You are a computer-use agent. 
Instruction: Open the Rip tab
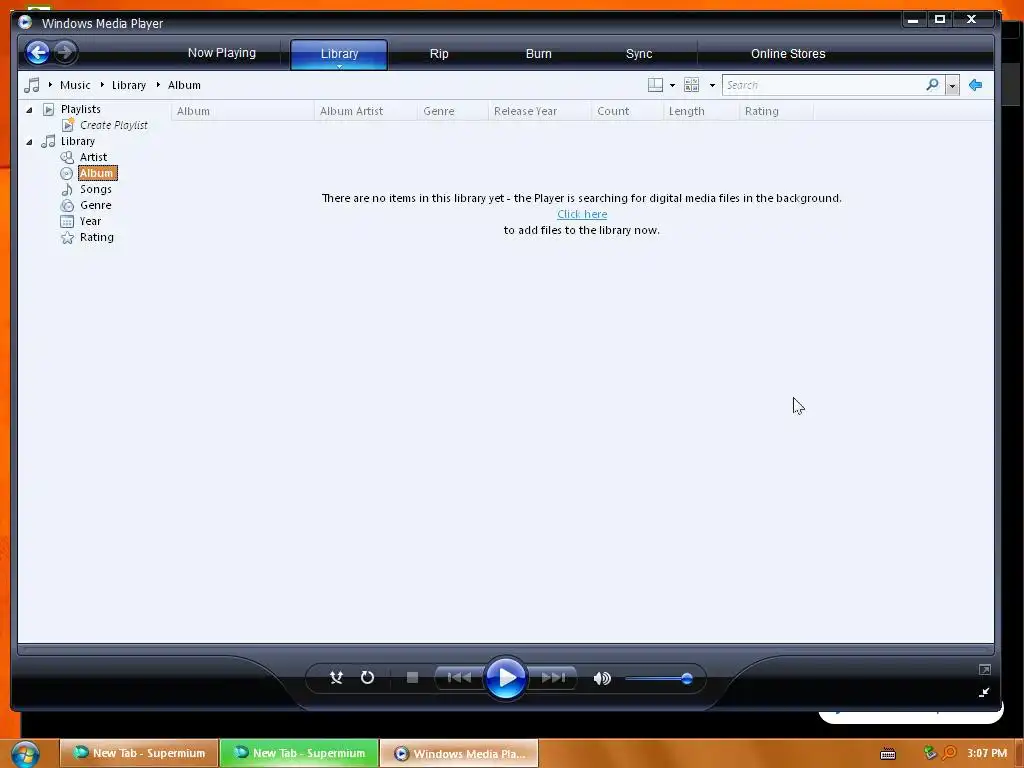[x=439, y=54]
